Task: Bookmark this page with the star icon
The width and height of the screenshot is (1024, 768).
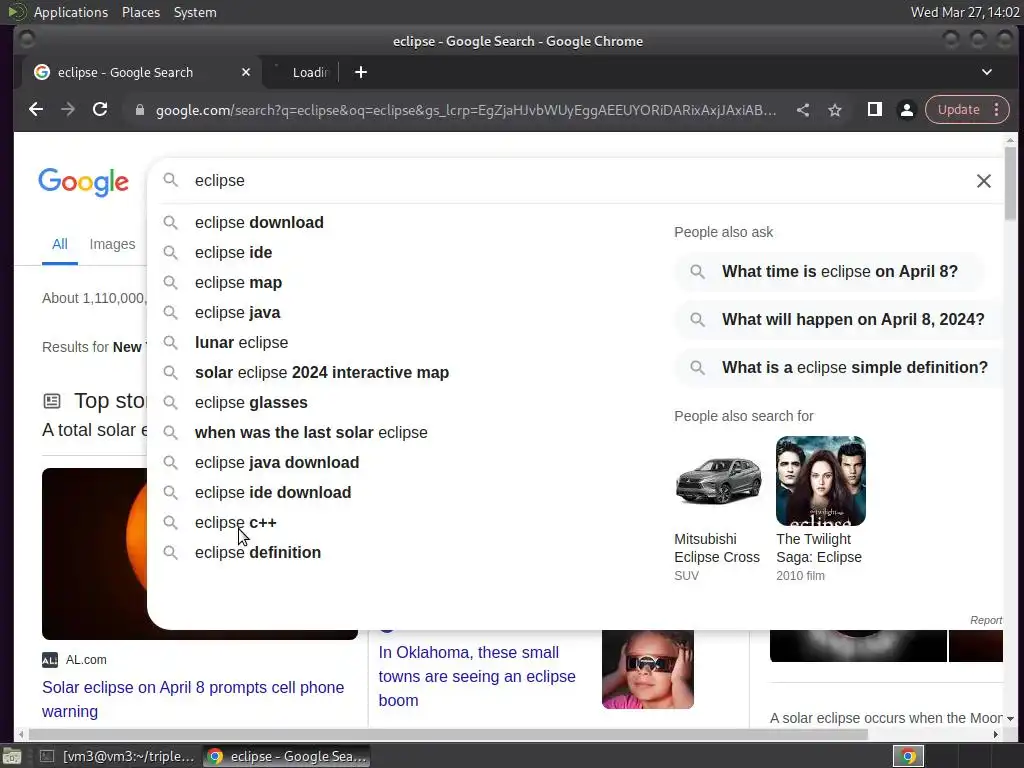Action: click(835, 110)
